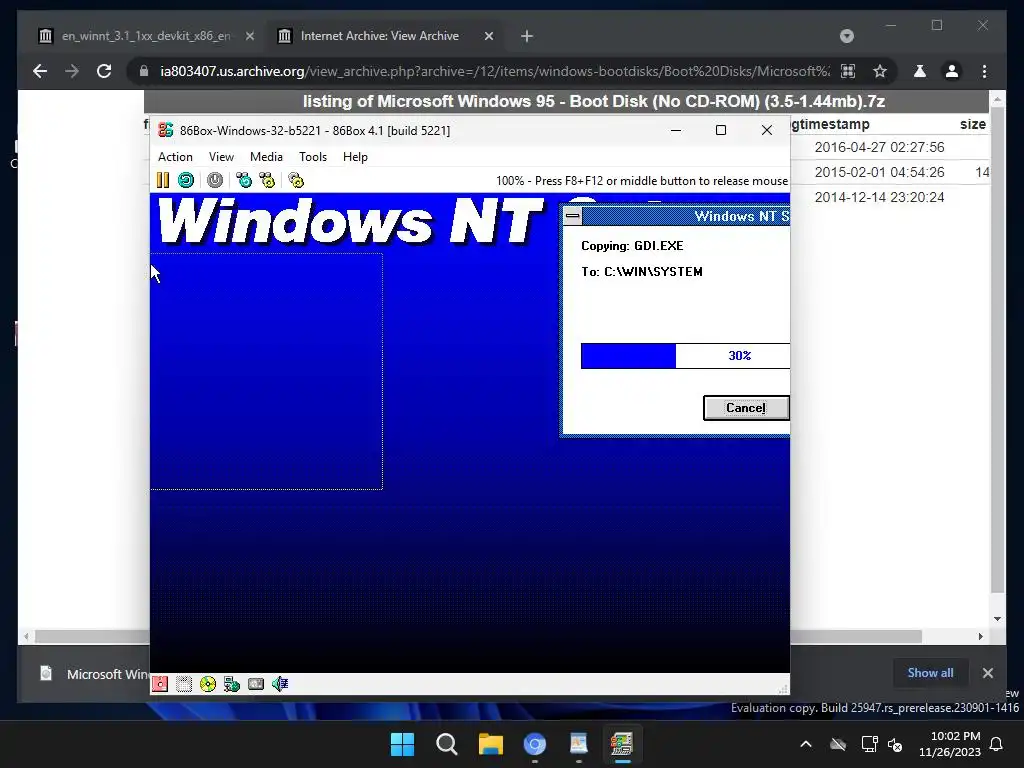Image resolution: width=1024 pixels, height=768 pixels.
Task: Open the 86Box Action menu
Action: point(175,157)
